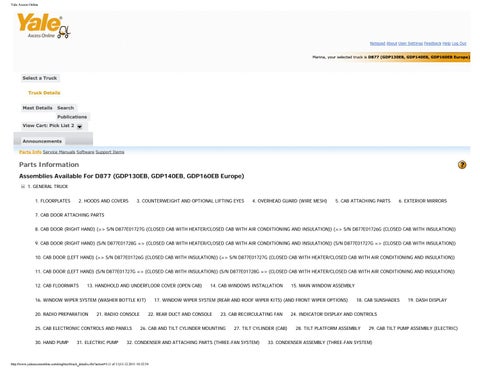Open 31. ELECTRIC PUMP
This screenshot has height=371, width=480.
pyautogui.click(x=97, y=342)
